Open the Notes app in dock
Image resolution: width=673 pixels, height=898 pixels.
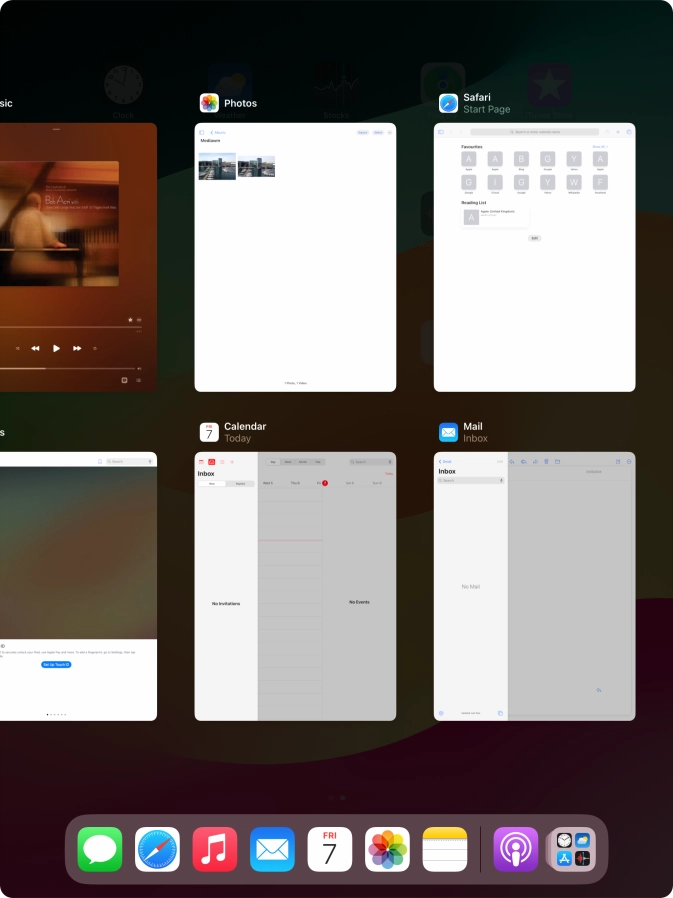coord(445,849)
